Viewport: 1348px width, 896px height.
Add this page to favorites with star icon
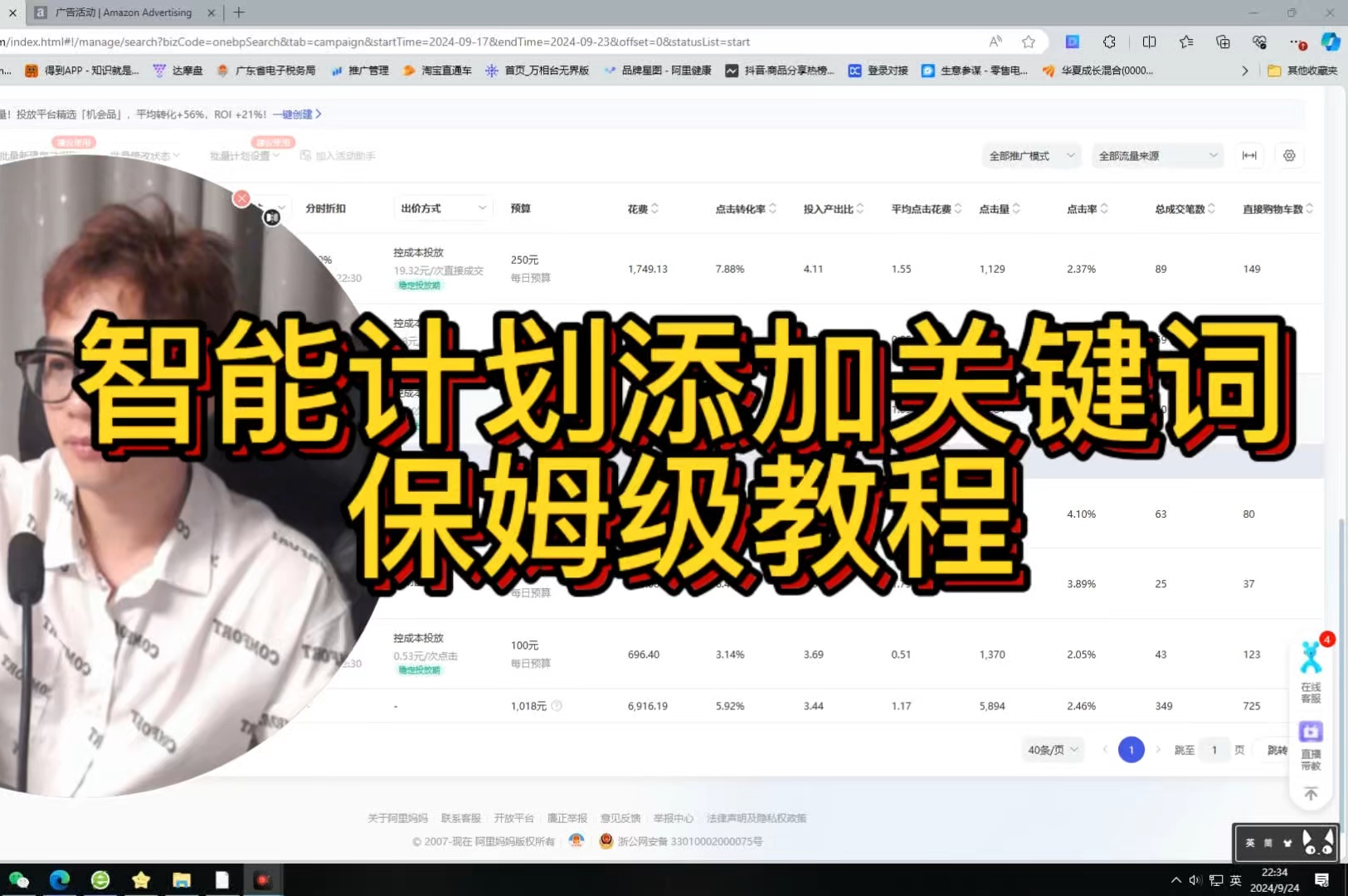tap(1029, 41)
